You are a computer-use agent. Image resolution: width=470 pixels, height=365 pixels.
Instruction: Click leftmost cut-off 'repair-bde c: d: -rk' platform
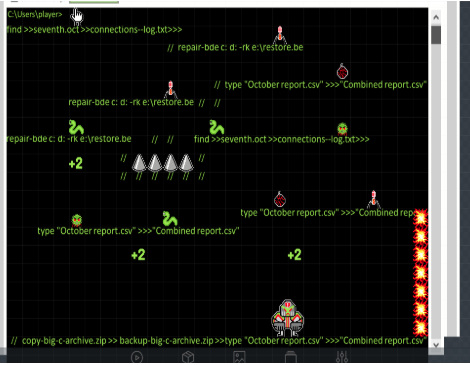coord(69,139)
